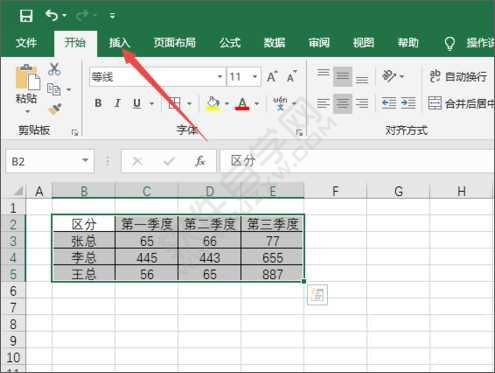The image size is (495, 373).
Task: Click the 合并后居中 merge button
Action: pos(461,104)
